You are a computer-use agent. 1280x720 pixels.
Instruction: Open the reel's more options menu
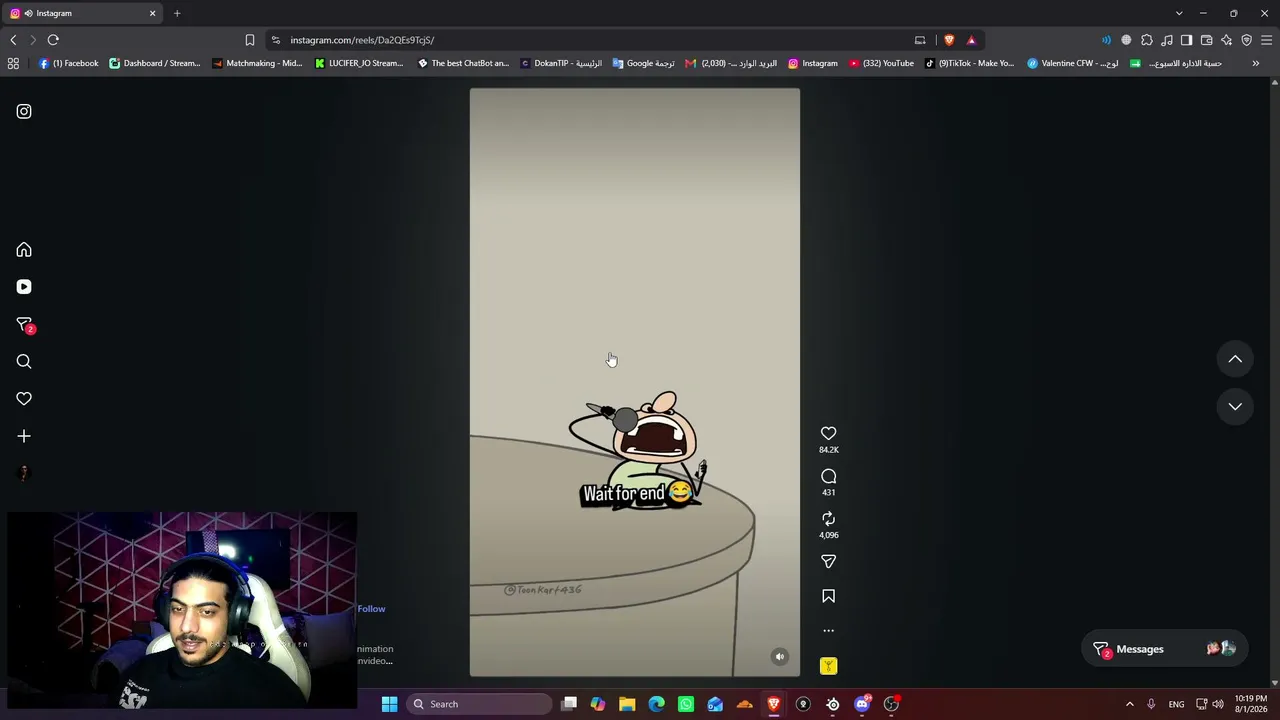(x=828, y=631)
